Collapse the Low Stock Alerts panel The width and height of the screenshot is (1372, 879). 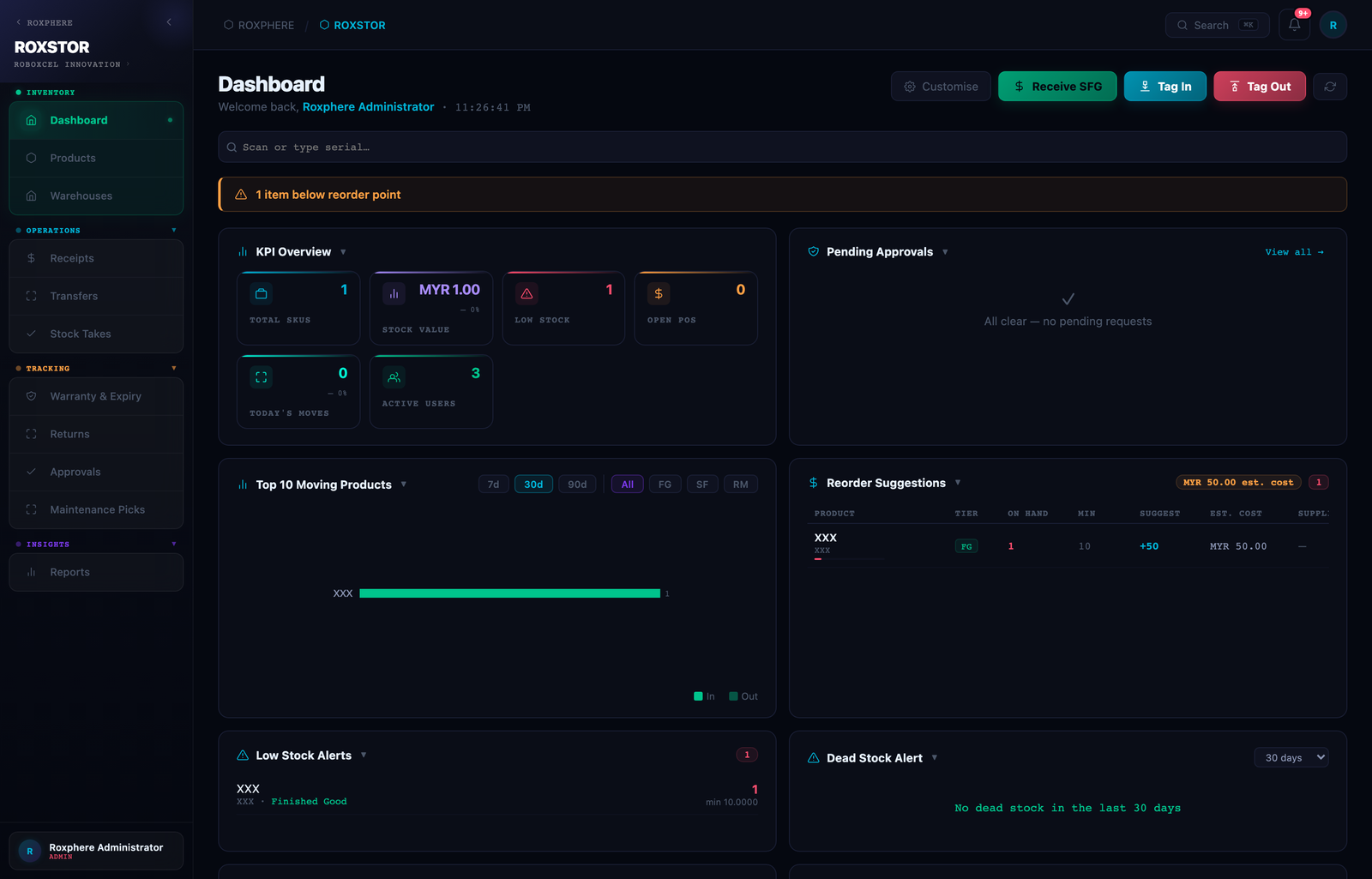(x=364, y=756)
